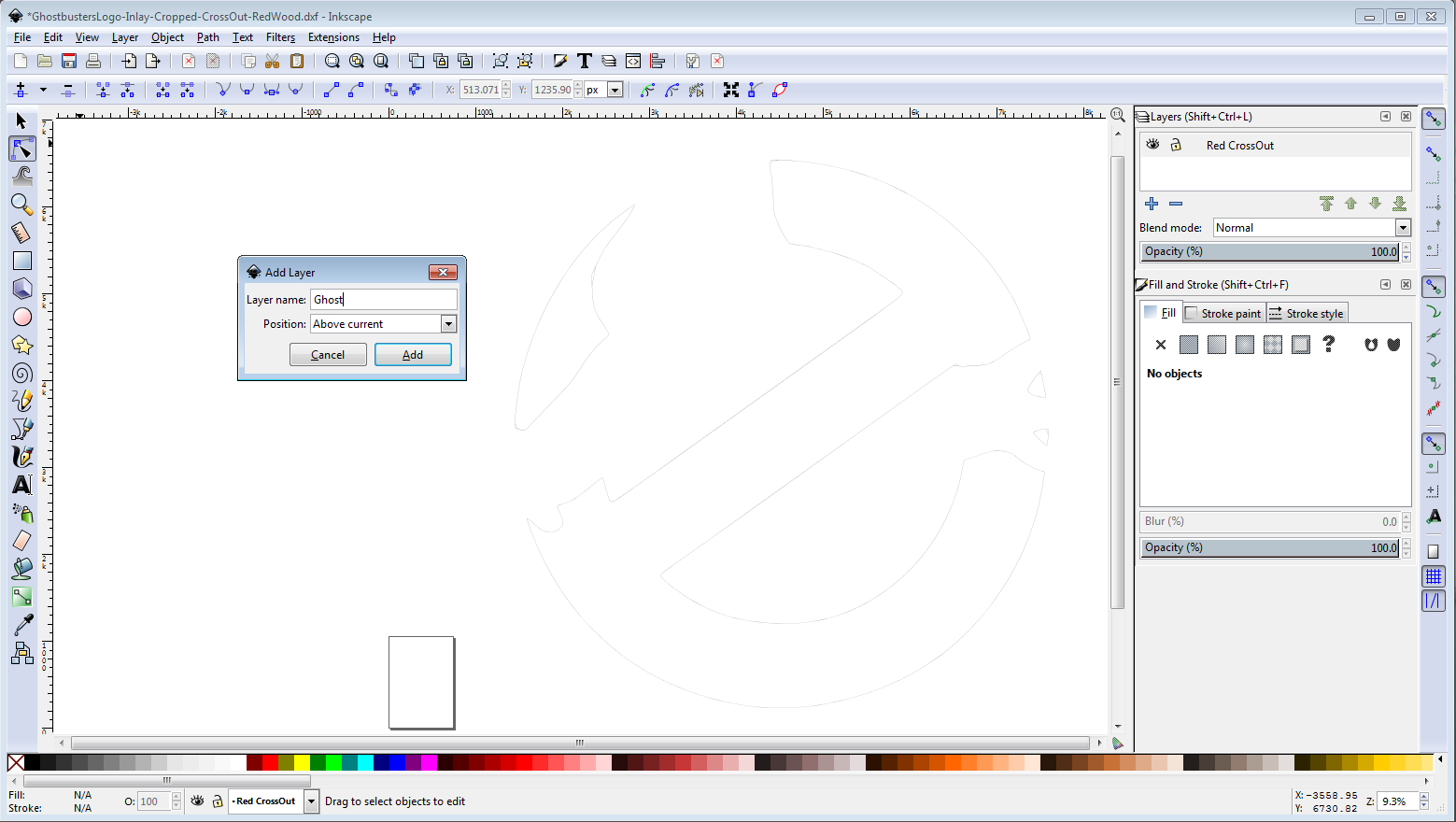1456x822 pixels.
Task: Open the Position dropdown in Add Layer dialog
Action: pyautogui.click(x=448, y=323)
